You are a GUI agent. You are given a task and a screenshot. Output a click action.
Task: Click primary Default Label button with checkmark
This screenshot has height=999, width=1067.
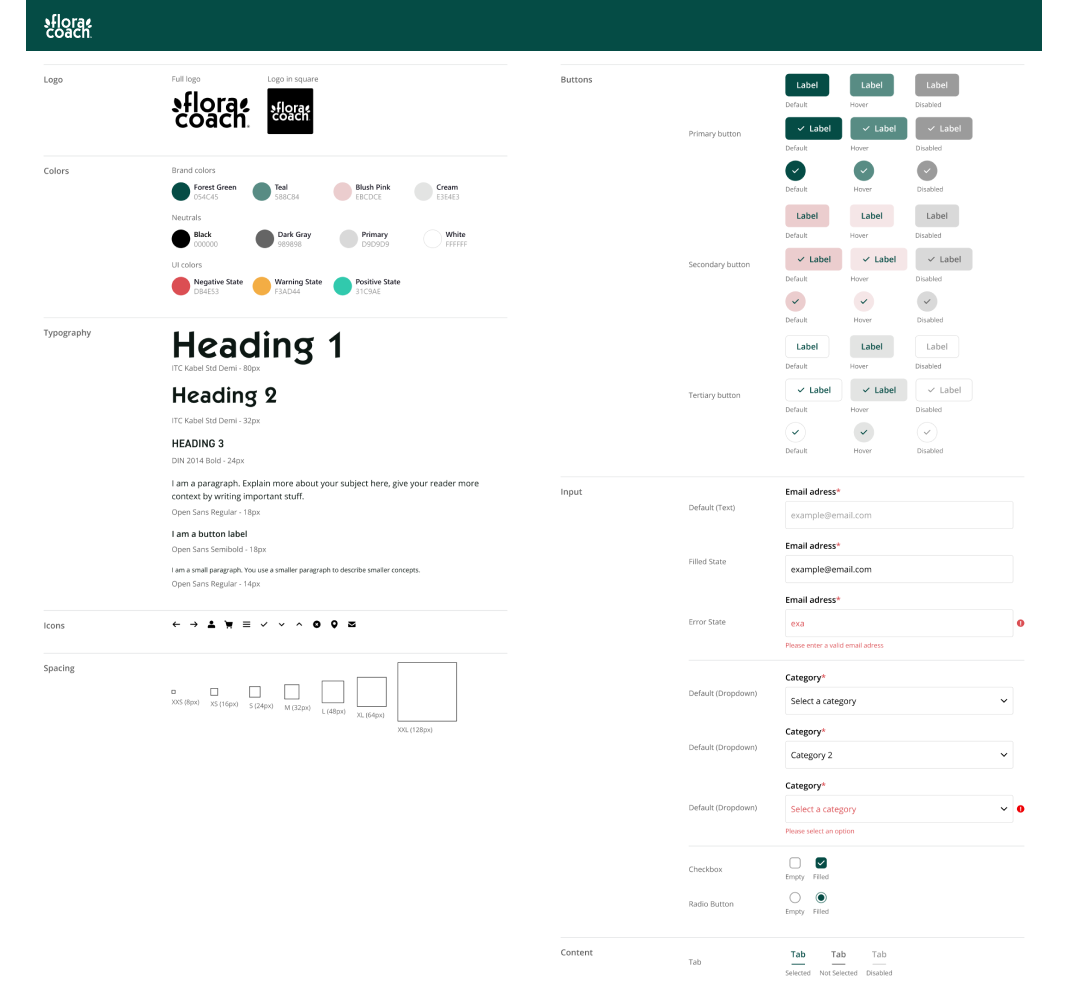[814, 129]
